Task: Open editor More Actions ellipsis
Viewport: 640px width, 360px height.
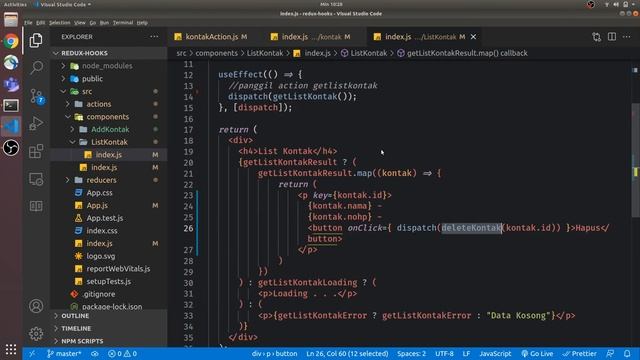Action: [627, 37]
